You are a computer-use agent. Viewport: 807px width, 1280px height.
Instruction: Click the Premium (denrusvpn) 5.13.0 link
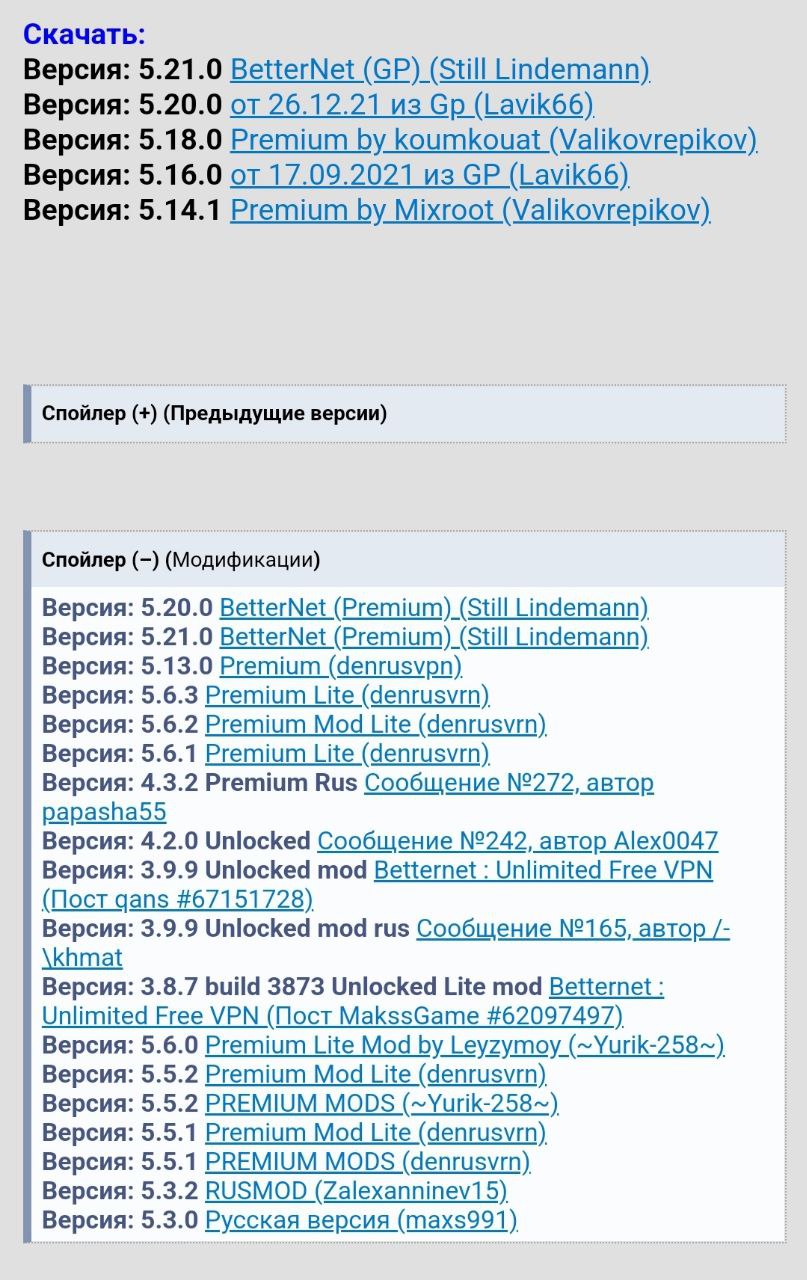(340, 666)
